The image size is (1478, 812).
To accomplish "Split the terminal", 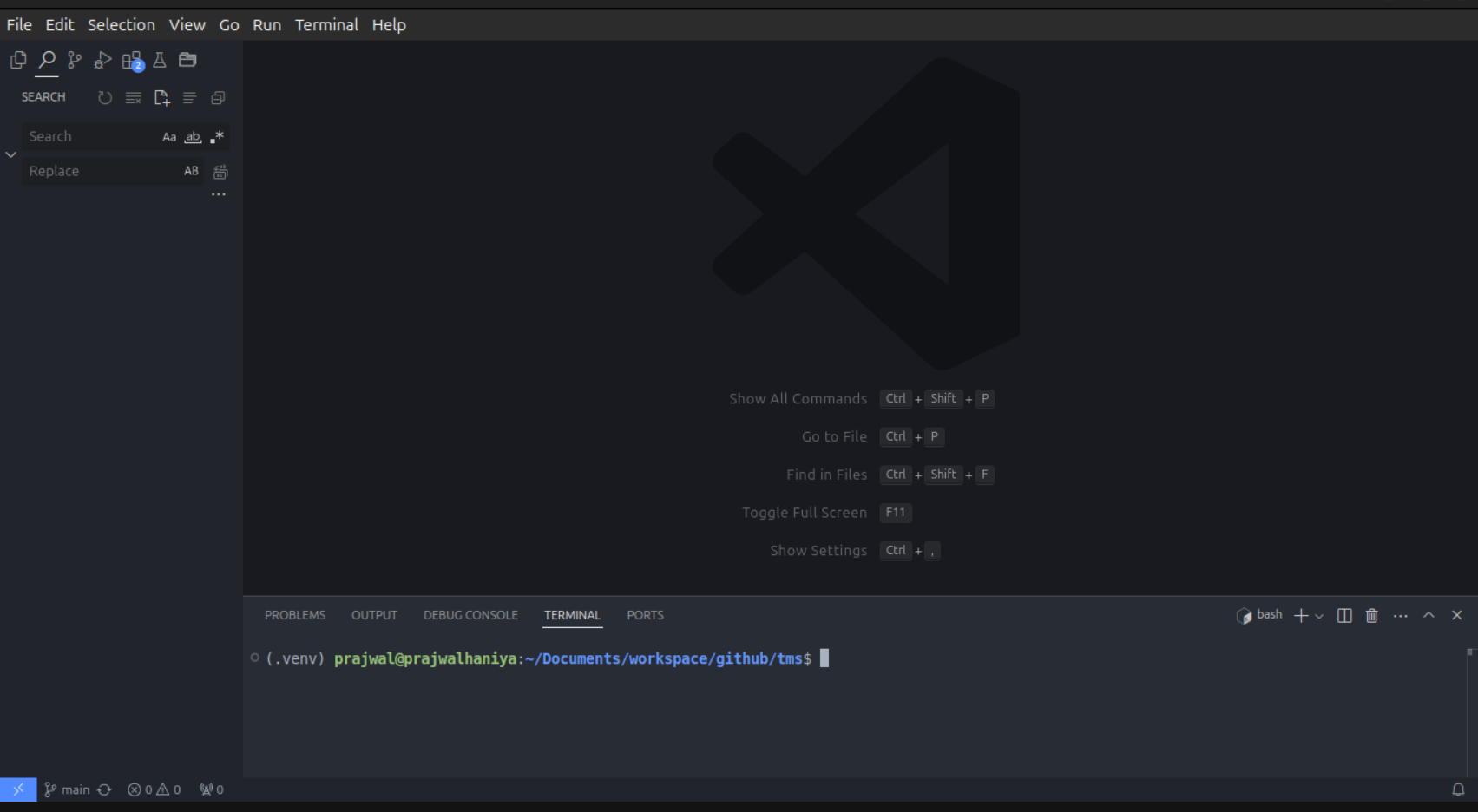I will pyautogui.click(x=1344, y=615).
